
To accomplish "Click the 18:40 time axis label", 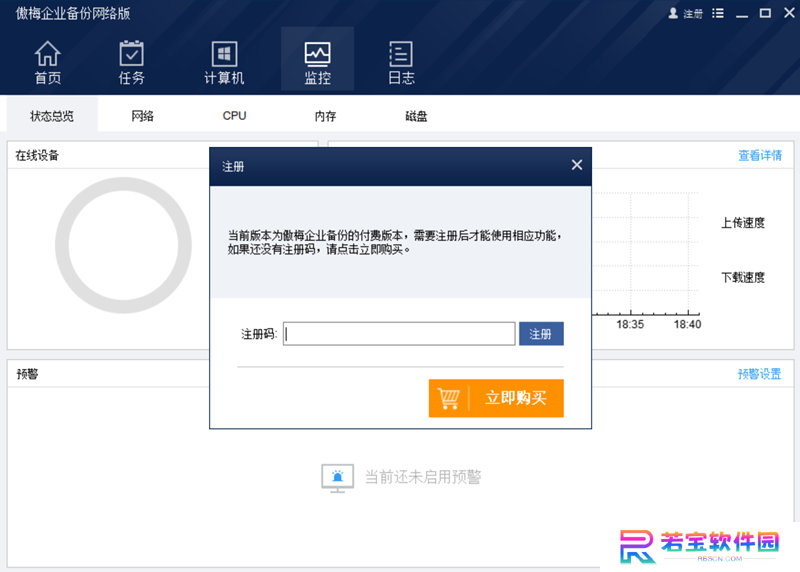I will (687, 325).
